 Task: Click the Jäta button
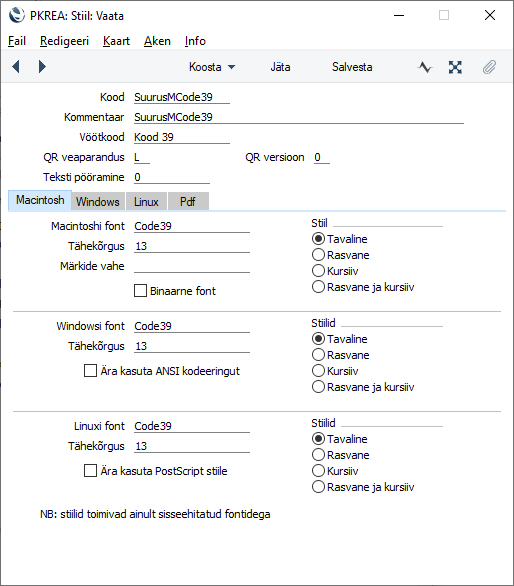coord(280,67)
